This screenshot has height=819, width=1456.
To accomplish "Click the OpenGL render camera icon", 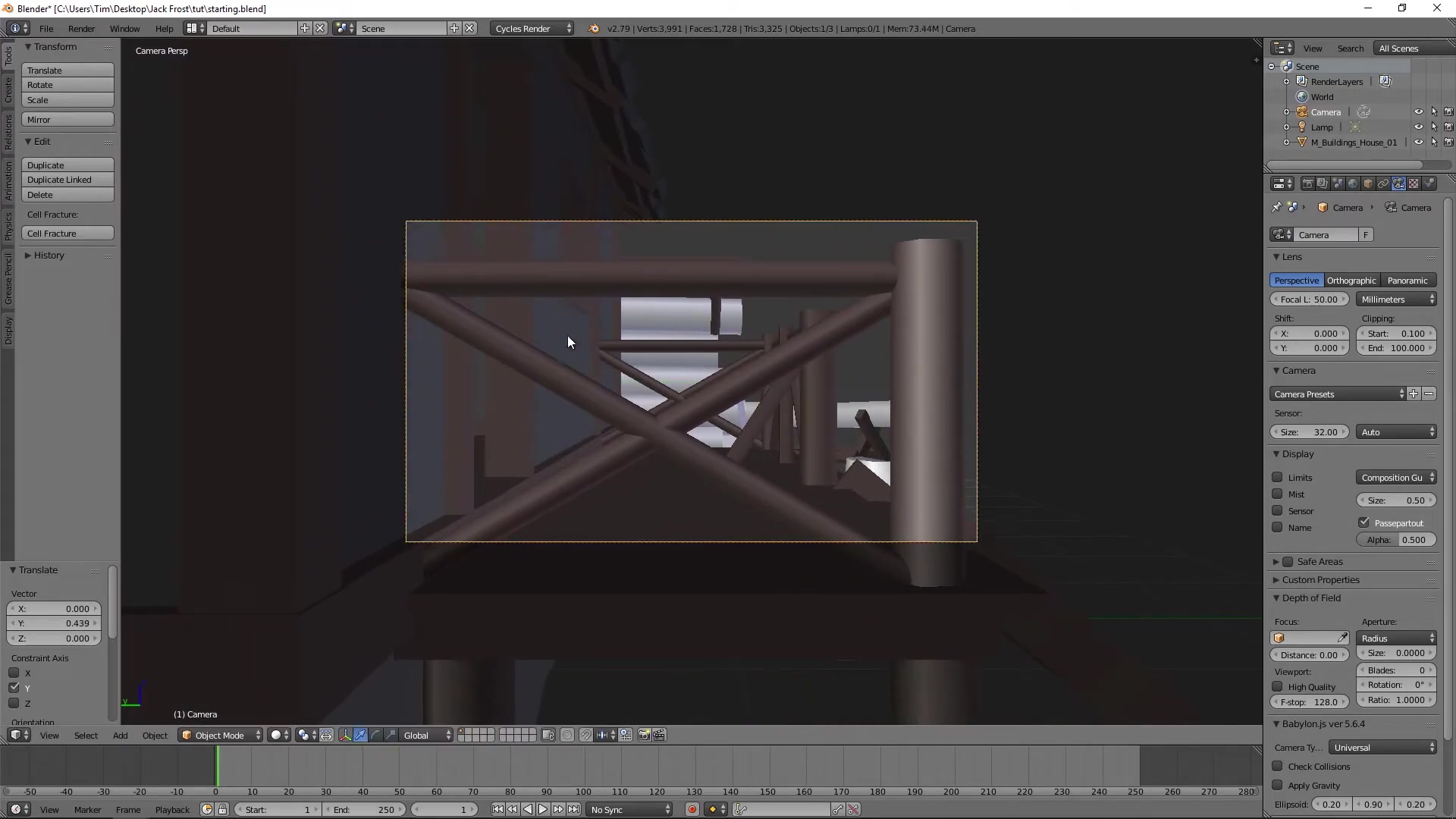I will (644, 735).
